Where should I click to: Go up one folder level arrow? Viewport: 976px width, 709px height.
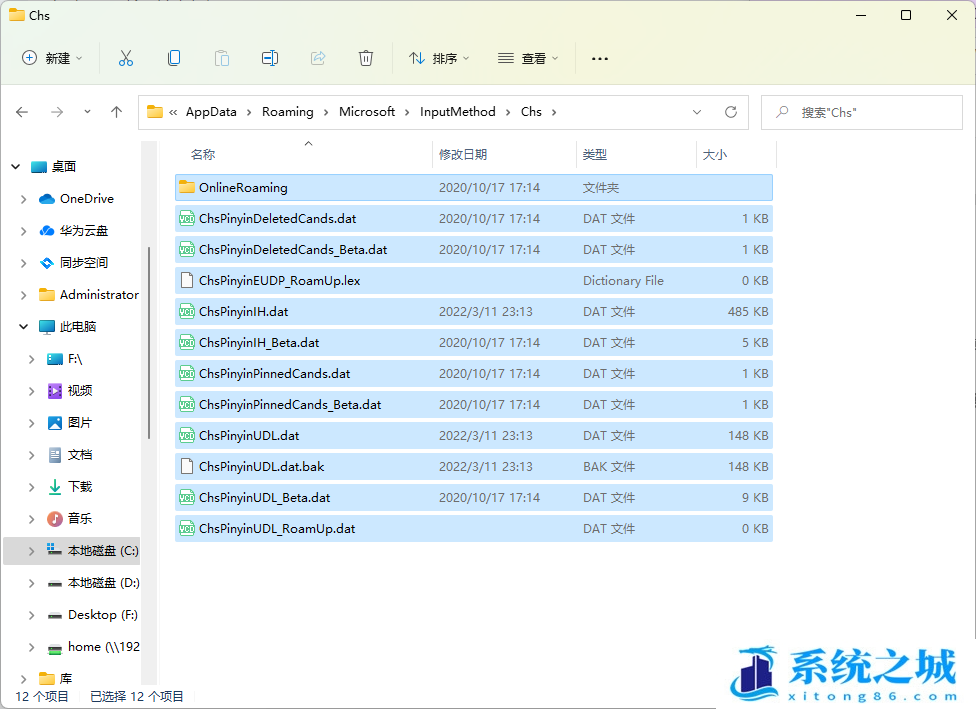116,112
